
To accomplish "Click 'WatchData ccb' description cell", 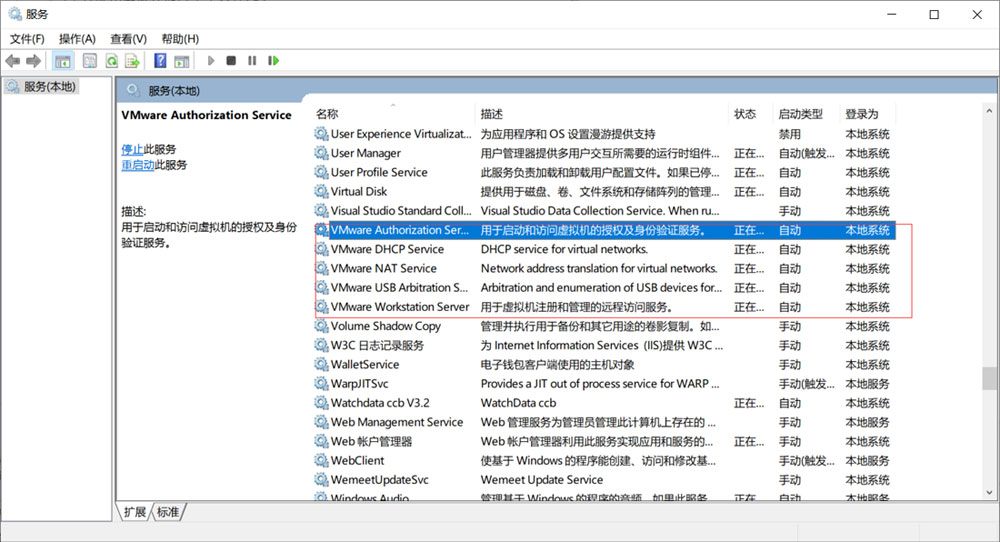I will pyautogui.click(x=518, y=403).
